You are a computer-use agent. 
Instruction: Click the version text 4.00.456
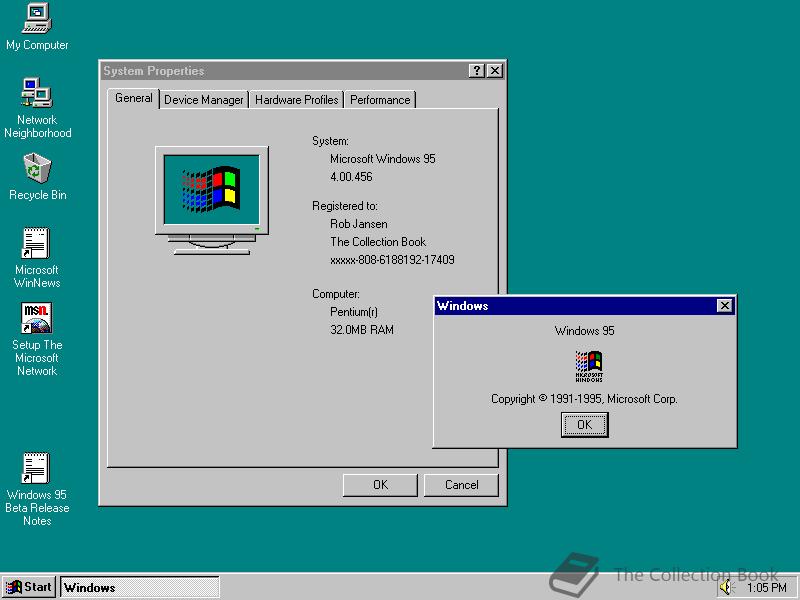[x=351, y=177]
